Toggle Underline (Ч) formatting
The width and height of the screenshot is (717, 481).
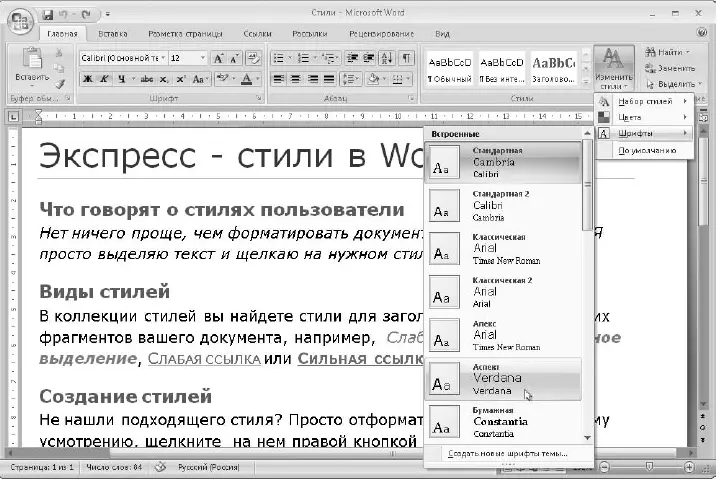pos(121,79)
